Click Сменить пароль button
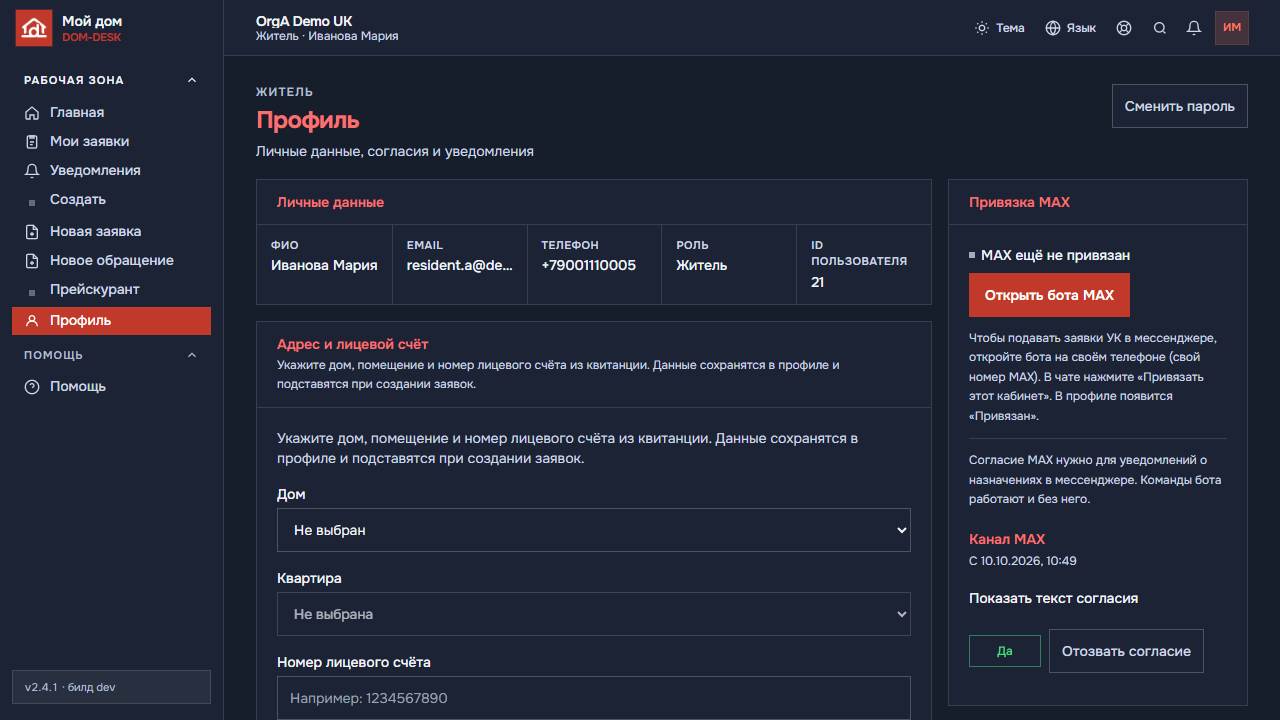This screenshot has height=720, width=1280. point(1180,106)
